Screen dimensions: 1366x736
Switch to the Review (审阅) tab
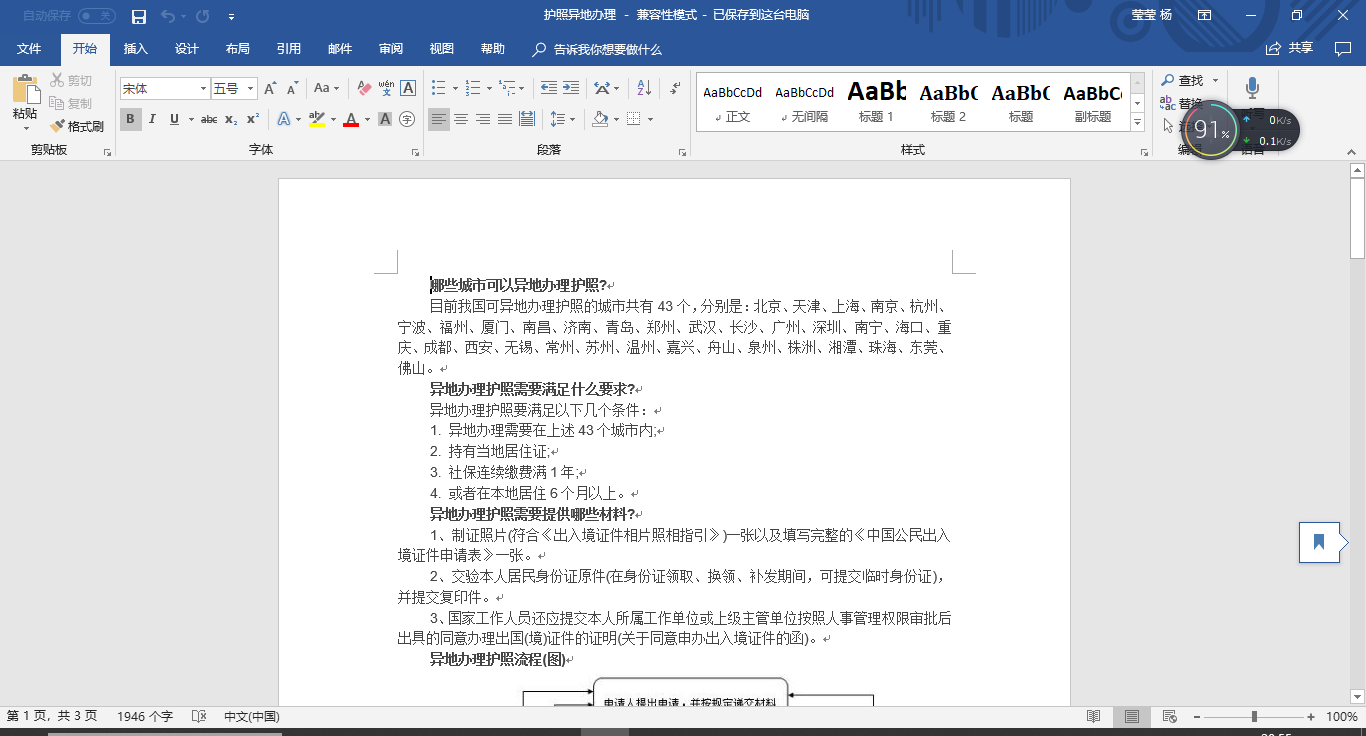coord(391,49)
